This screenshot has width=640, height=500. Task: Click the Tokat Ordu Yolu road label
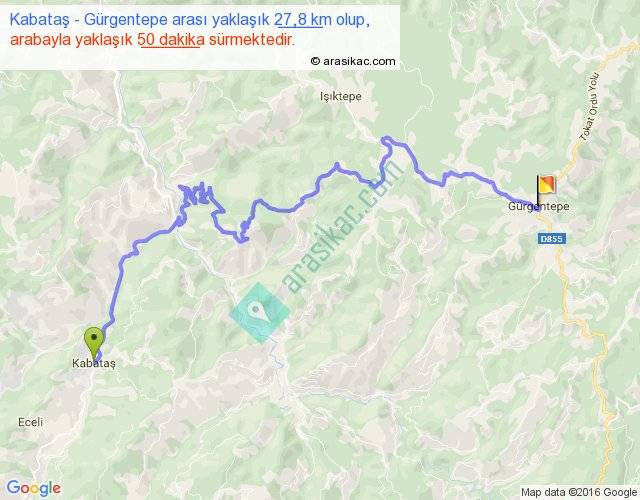pos(590,107)
